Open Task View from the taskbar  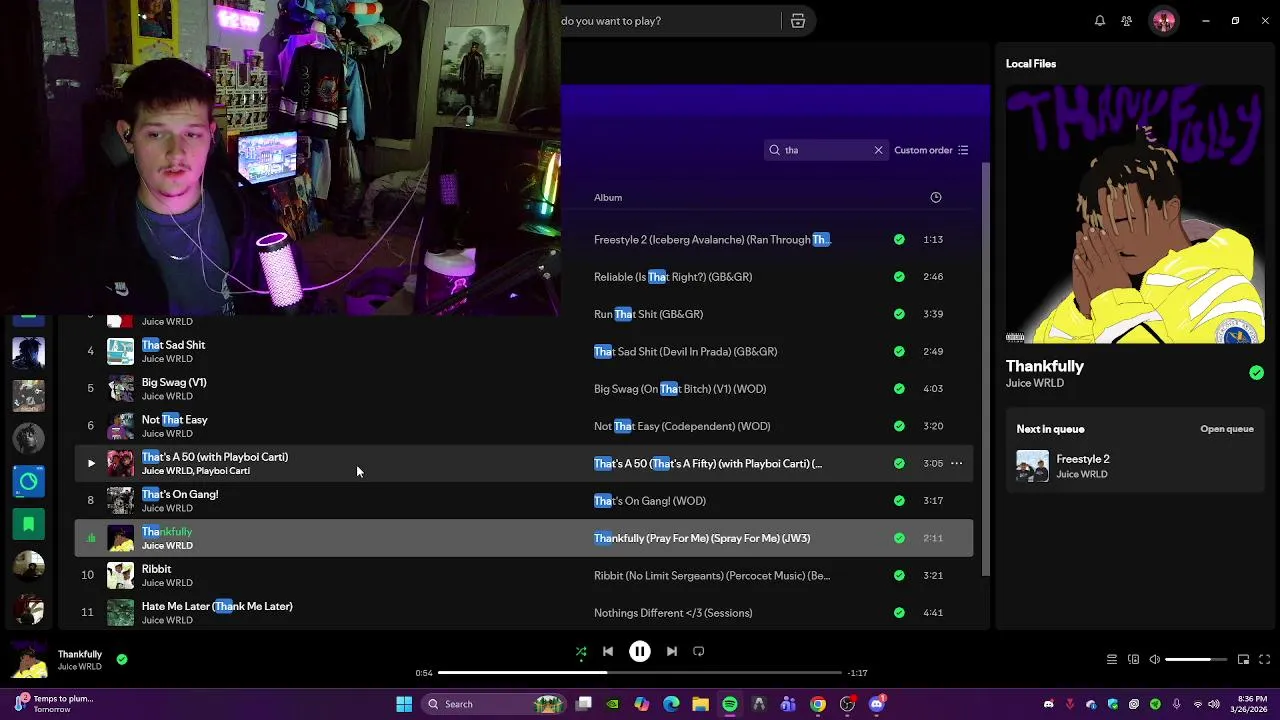coord(584,704)
